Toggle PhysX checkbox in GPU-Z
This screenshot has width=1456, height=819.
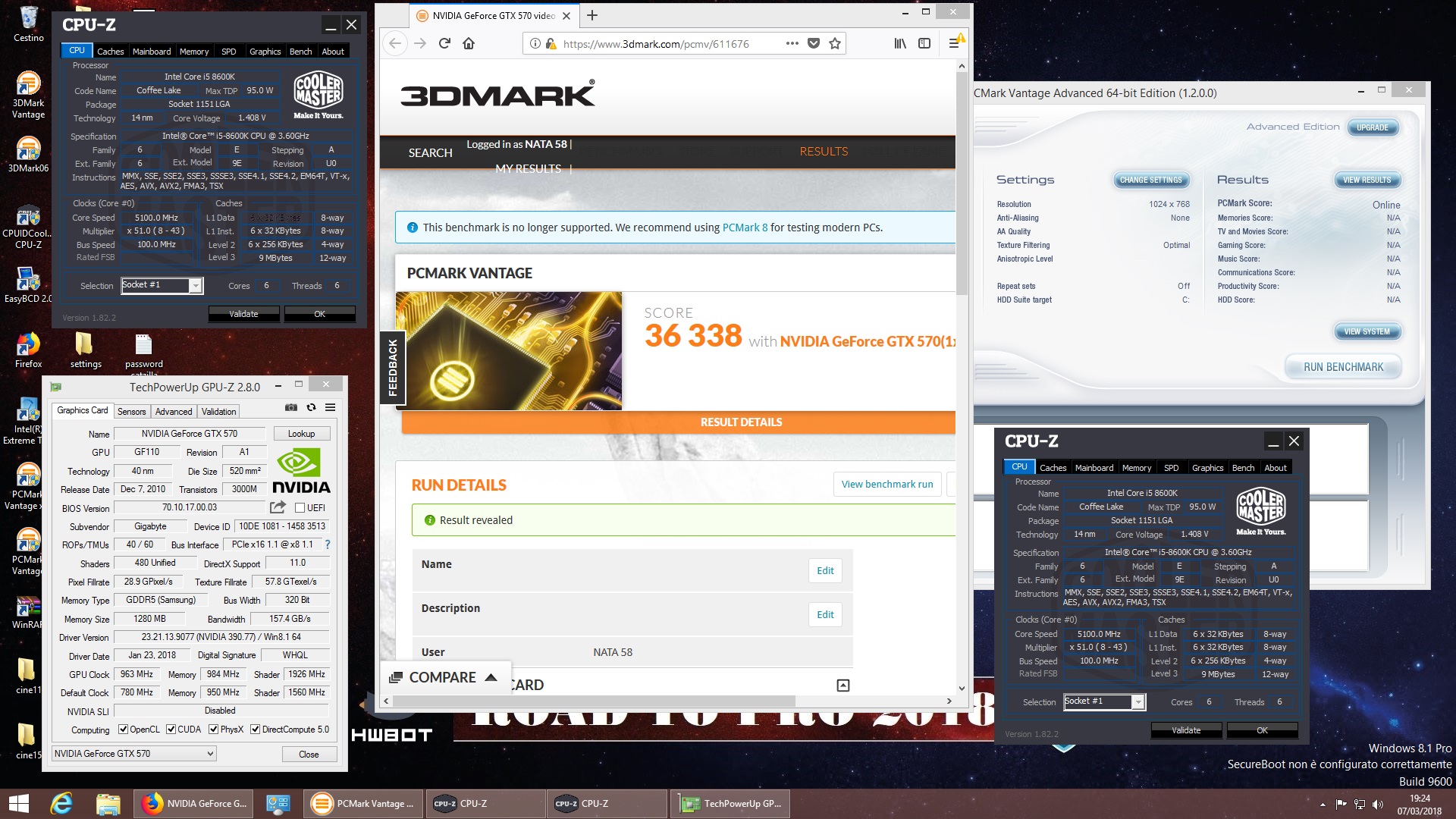tap(214, 730)
